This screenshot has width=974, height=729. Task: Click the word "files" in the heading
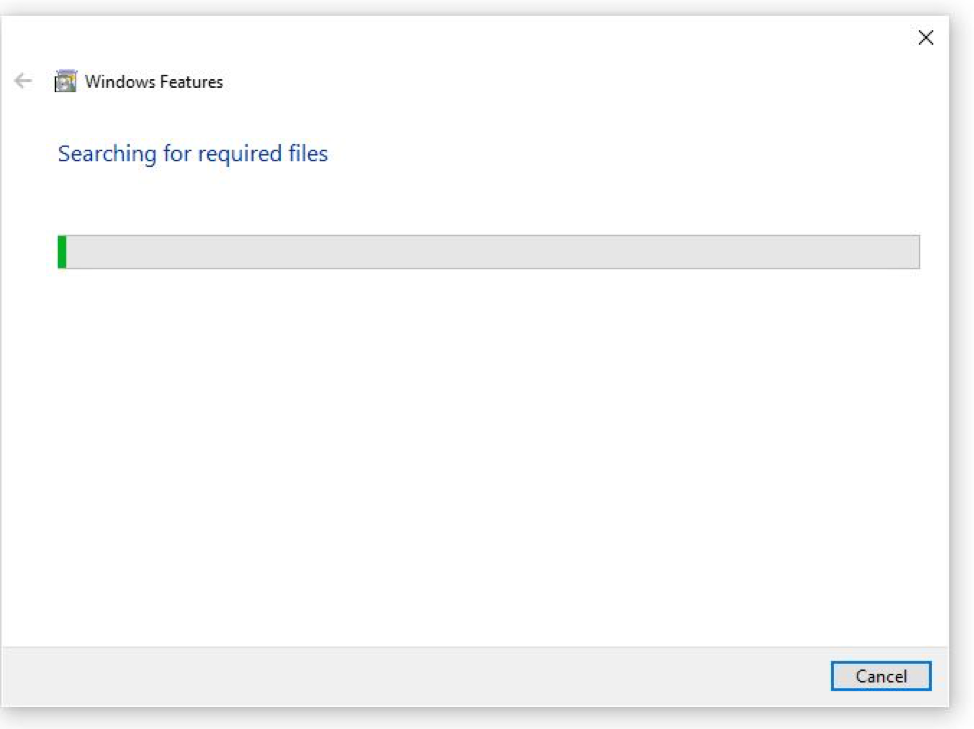(308, 153)
